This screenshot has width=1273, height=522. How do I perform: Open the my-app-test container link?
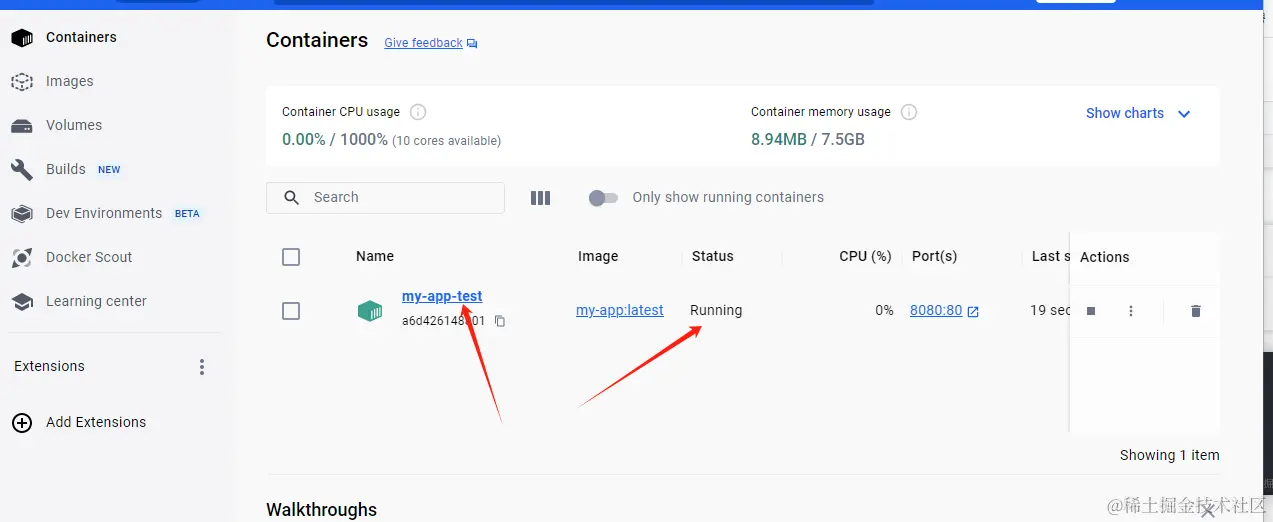tap(442, 296)
